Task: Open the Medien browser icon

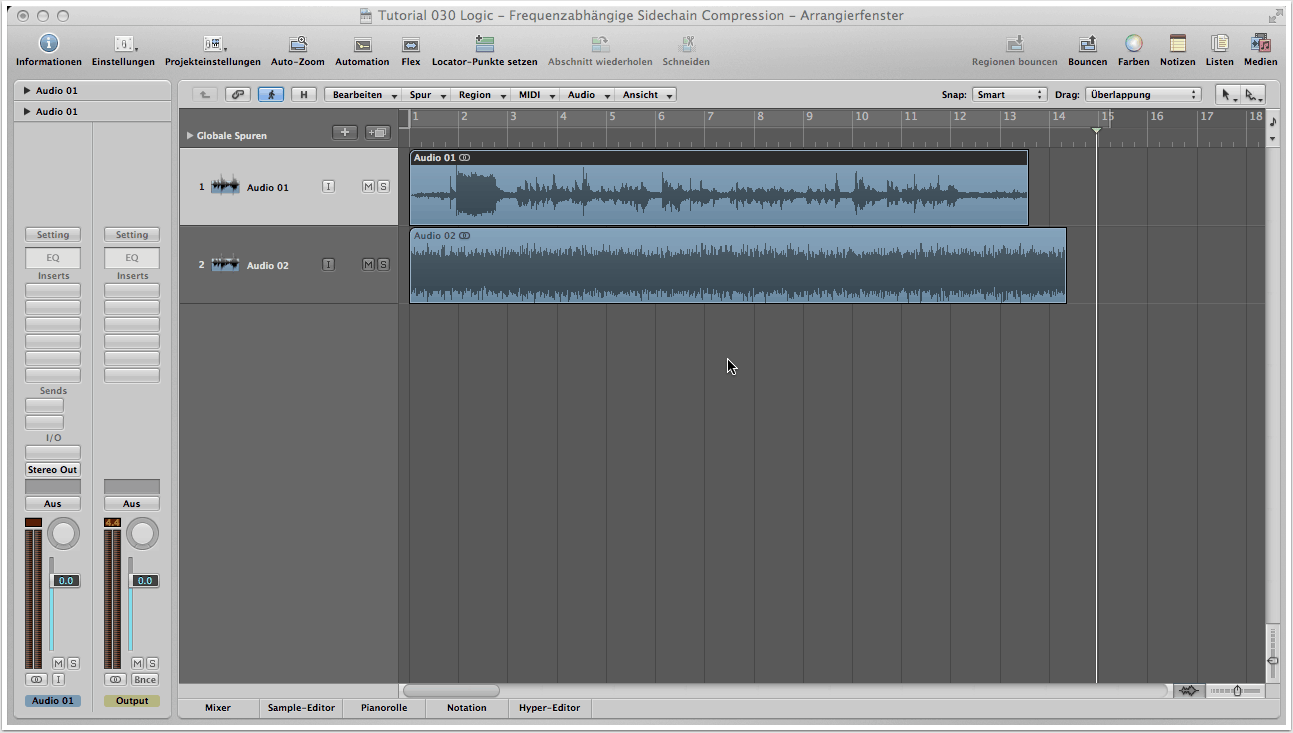Action: (1260, 44)
